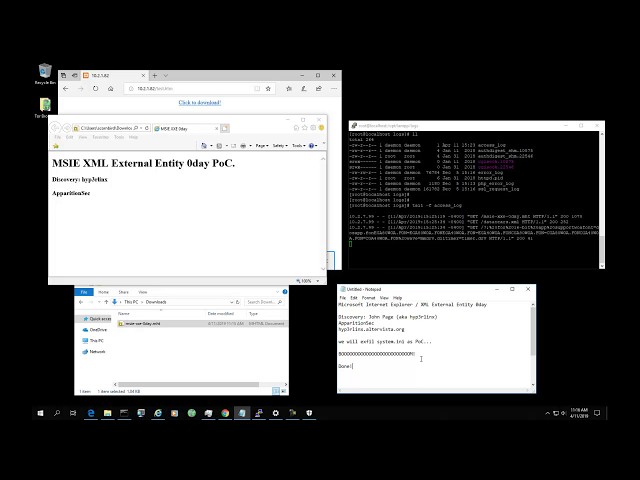Expand the tab previews chevron in Edge
The height and width of the screenshot is (480, 640).
166,76
